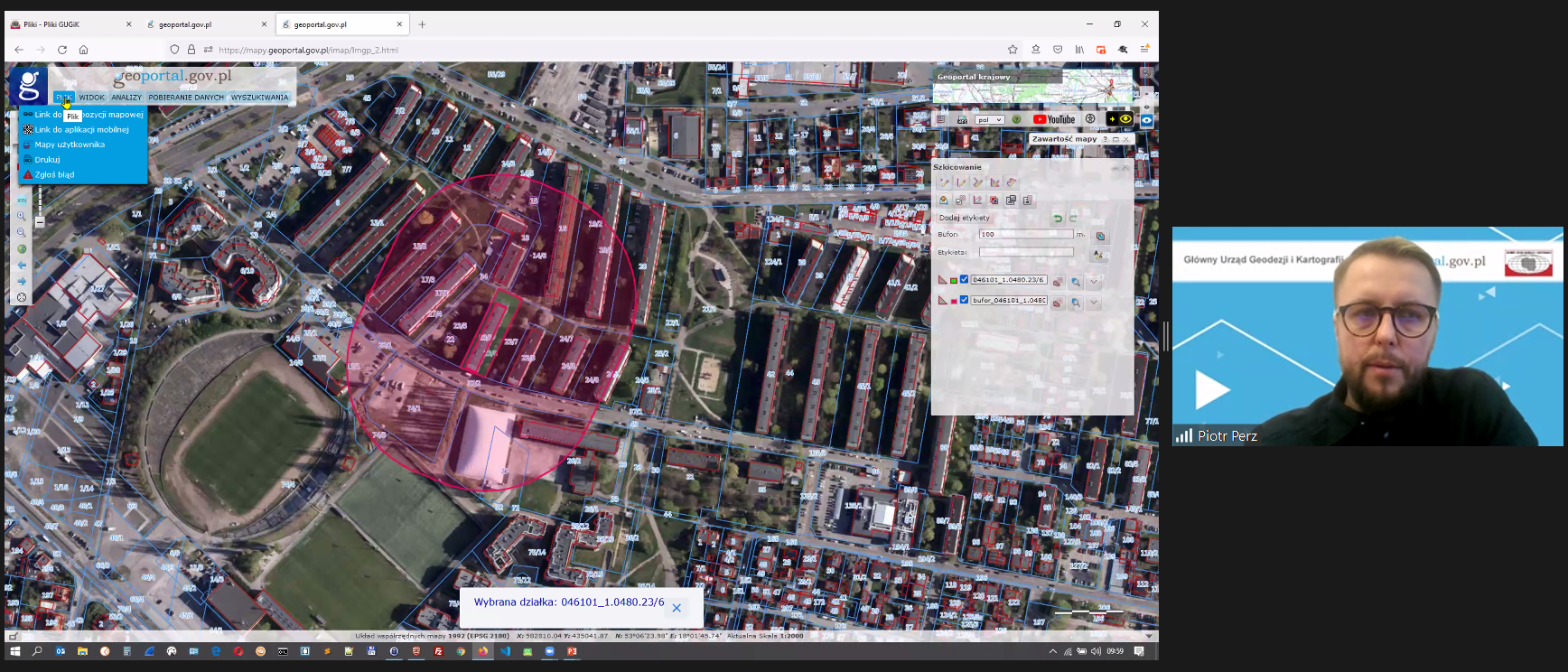Click the buffer generate icon beside Bufor field
Viewport: 1568px width, 672px height.
[1099, 236]
